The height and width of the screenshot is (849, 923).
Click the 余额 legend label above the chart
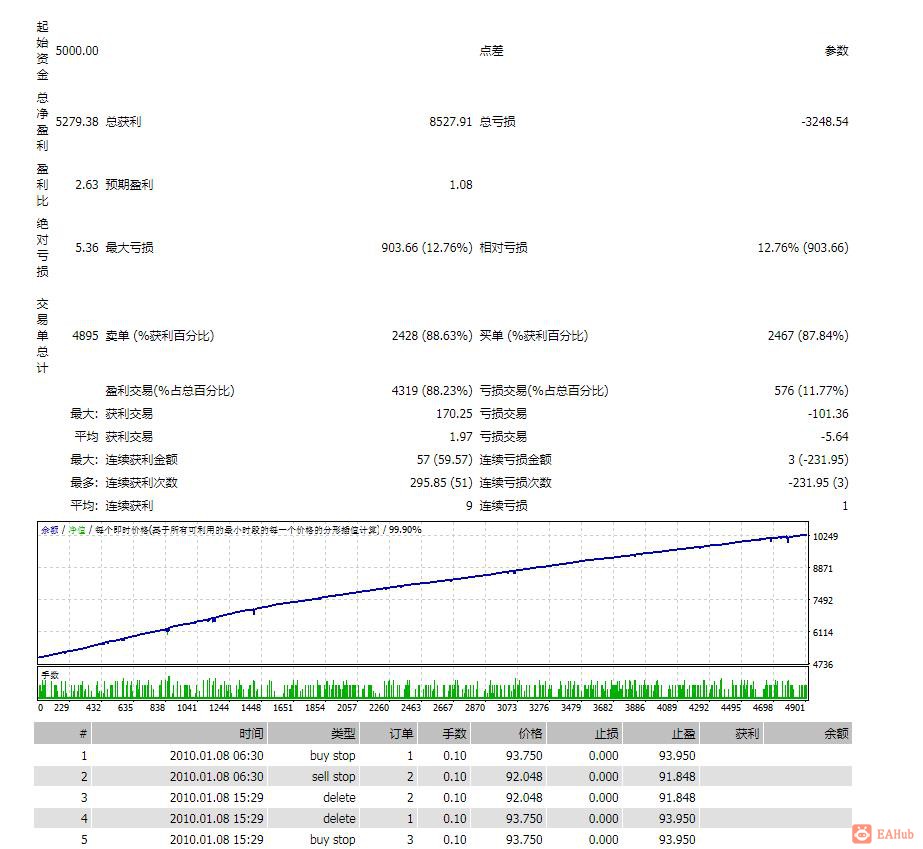(52, 530)
